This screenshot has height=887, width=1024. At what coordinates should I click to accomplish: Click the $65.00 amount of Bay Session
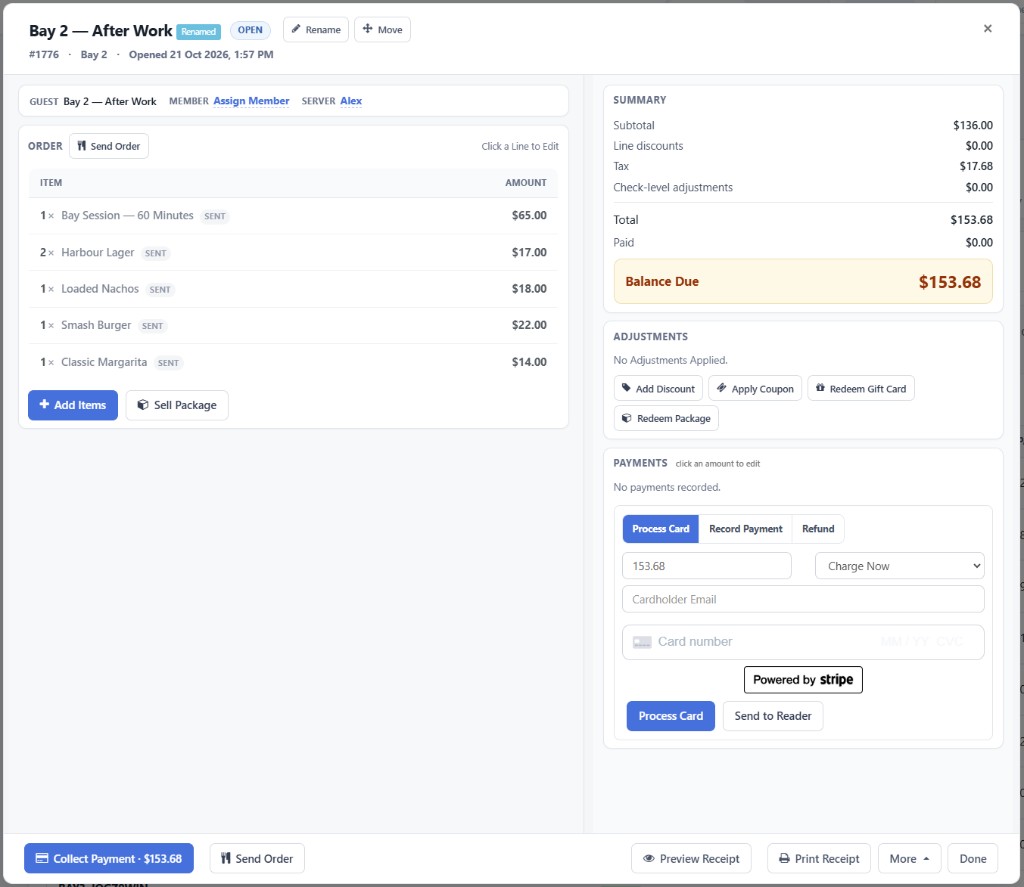[x=529, y=215]
